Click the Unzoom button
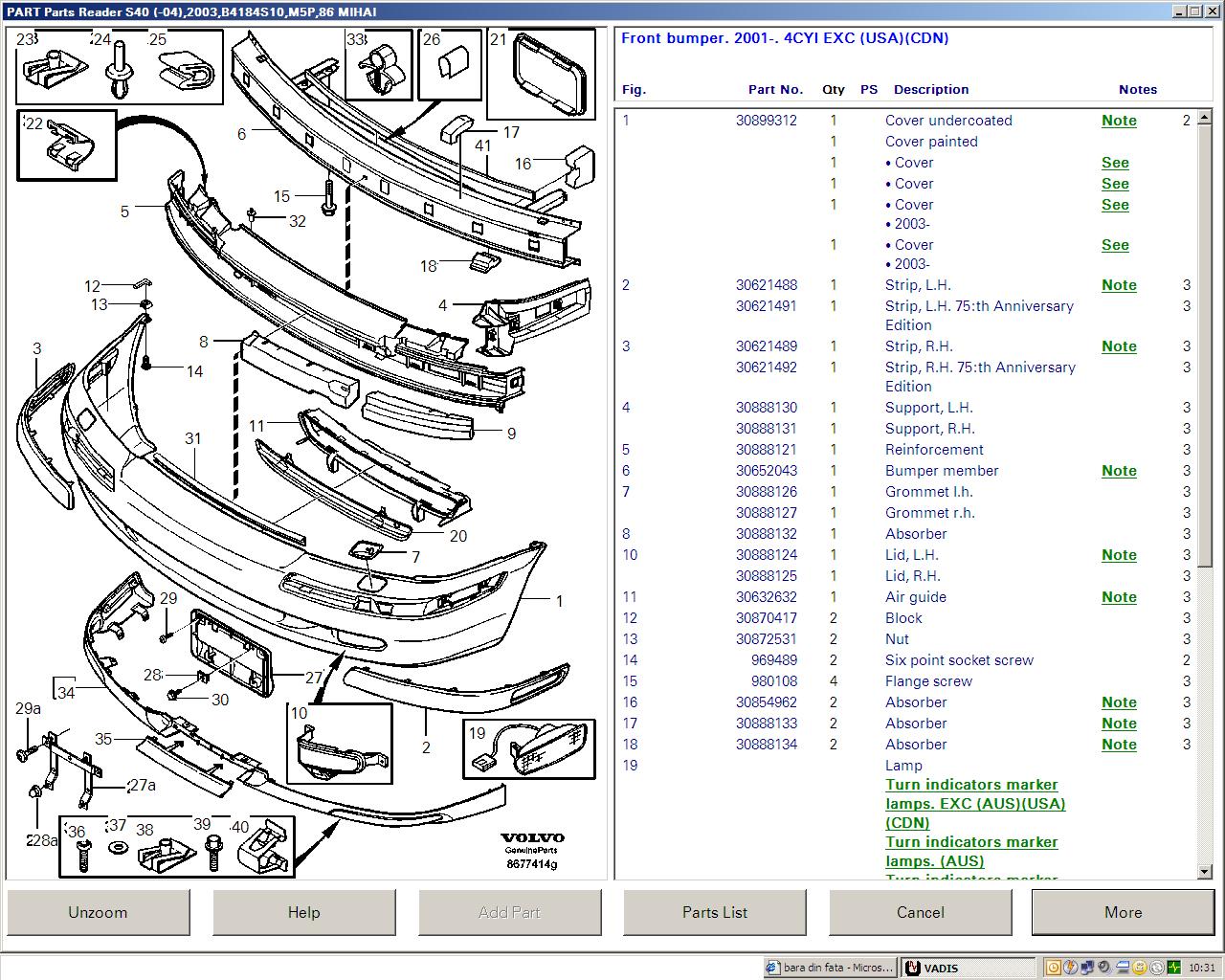 click(98, 912)
